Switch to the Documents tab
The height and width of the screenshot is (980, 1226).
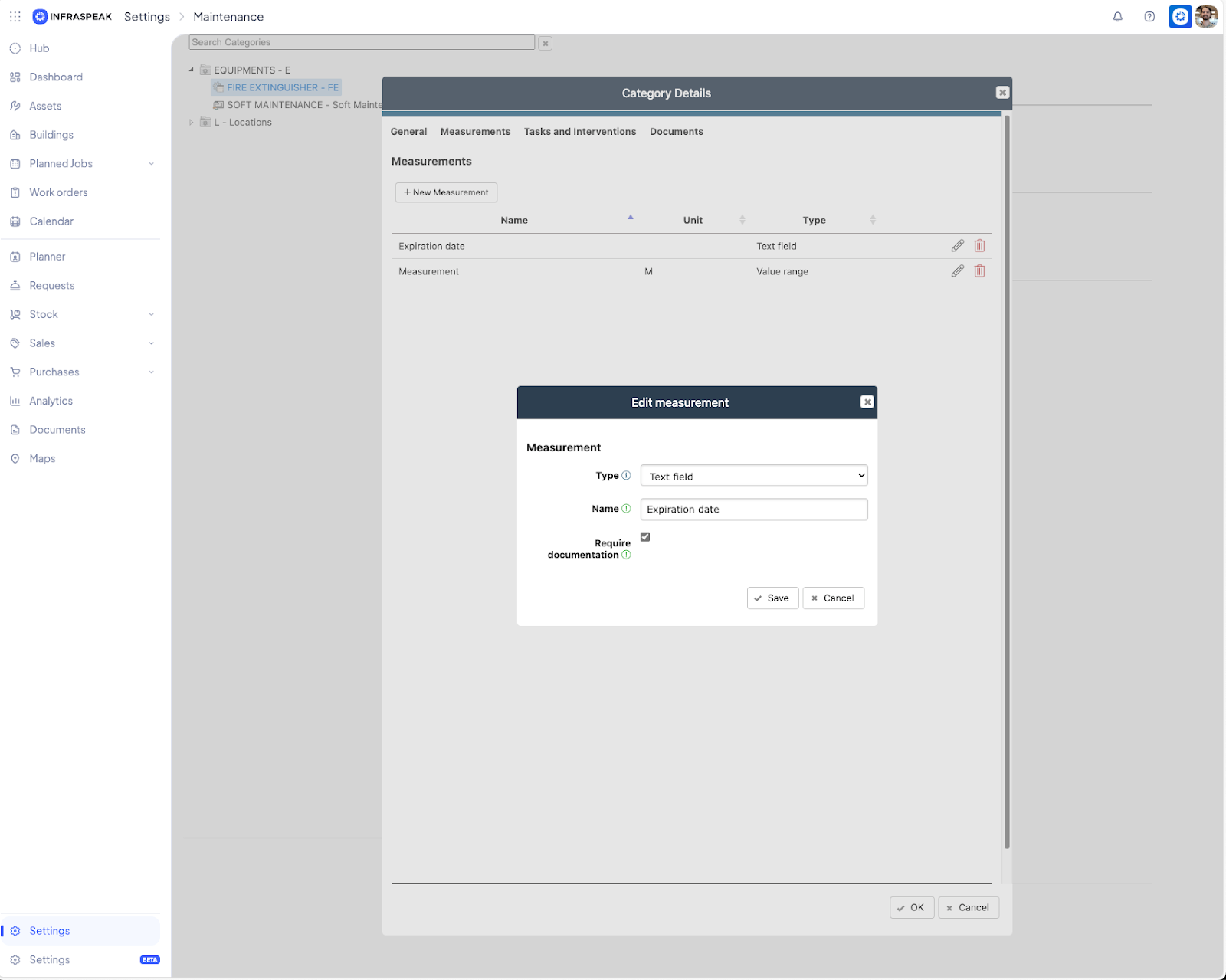coord(677,132)
